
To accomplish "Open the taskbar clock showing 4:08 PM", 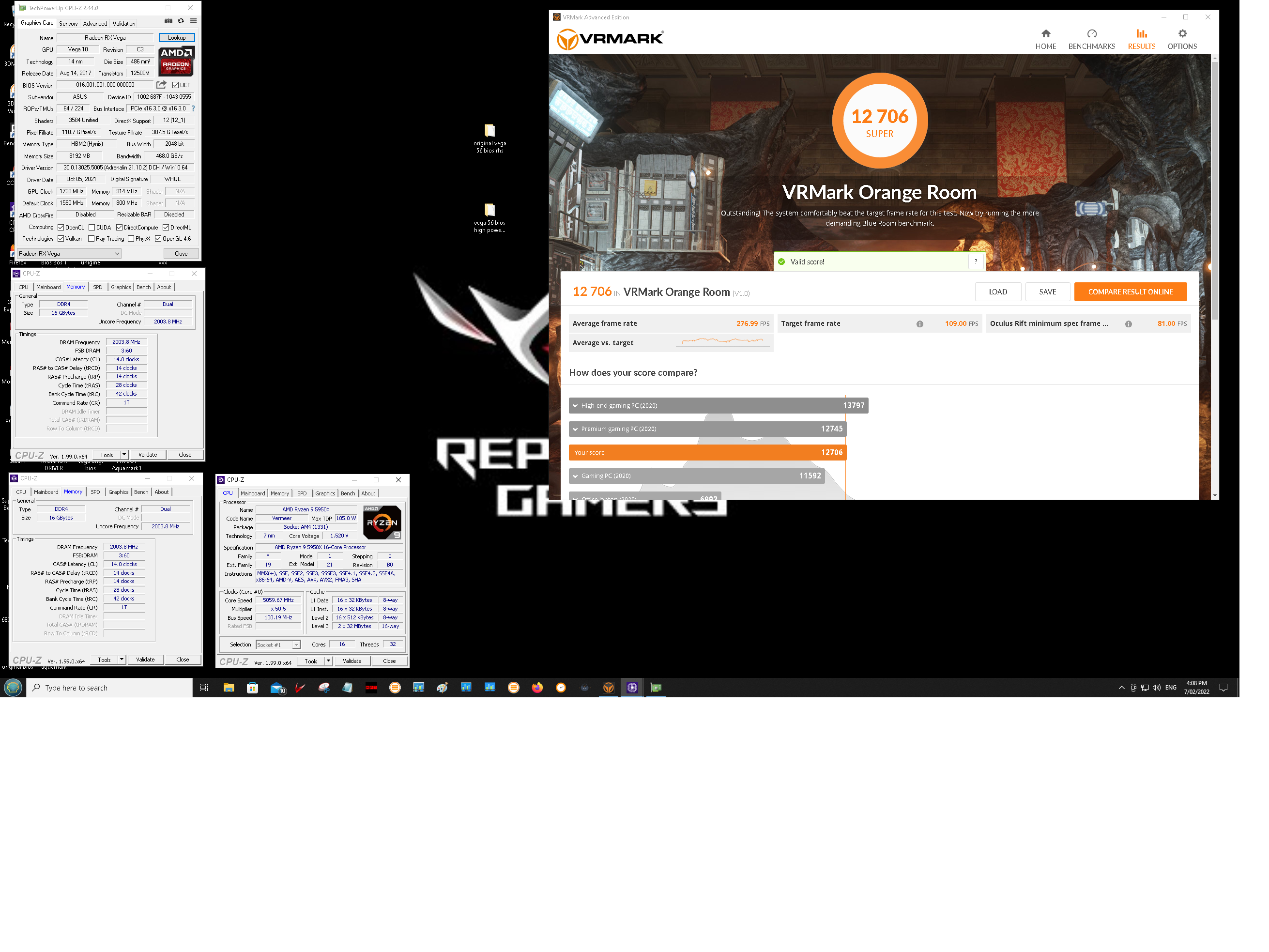I will [1196, 688].
